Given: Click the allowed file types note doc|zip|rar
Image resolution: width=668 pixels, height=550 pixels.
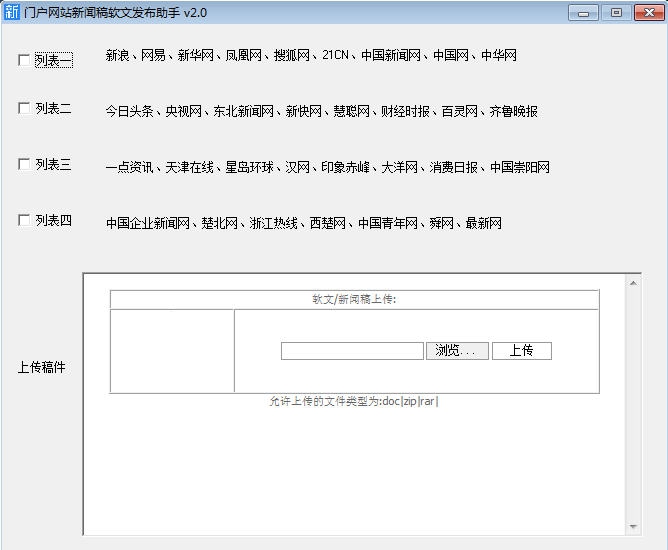Looking at the screenshot, I should pyautogui.click(x=354, y=401).
